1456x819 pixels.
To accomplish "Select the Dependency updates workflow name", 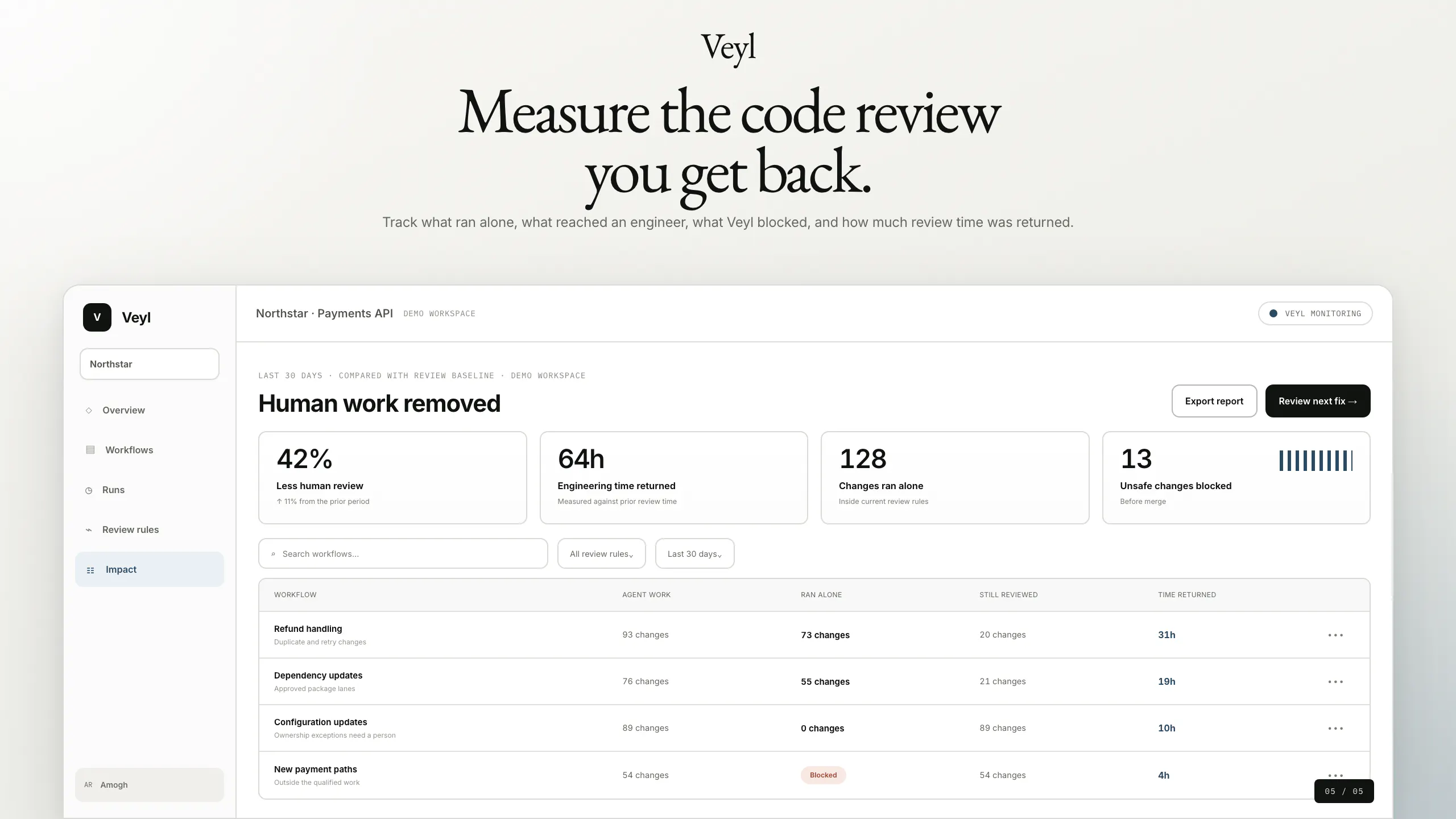I will coord(318,676).
